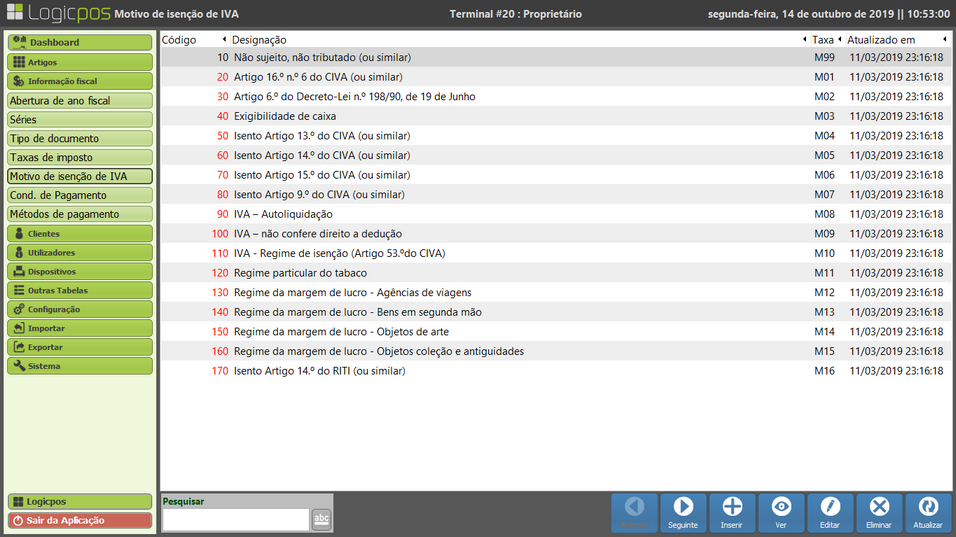Expand the Artigos sidebar section

(x=80, y=62)
